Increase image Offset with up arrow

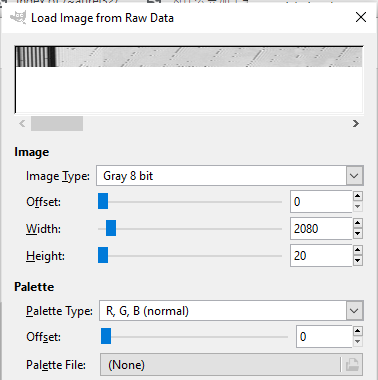tap(358, 196)
